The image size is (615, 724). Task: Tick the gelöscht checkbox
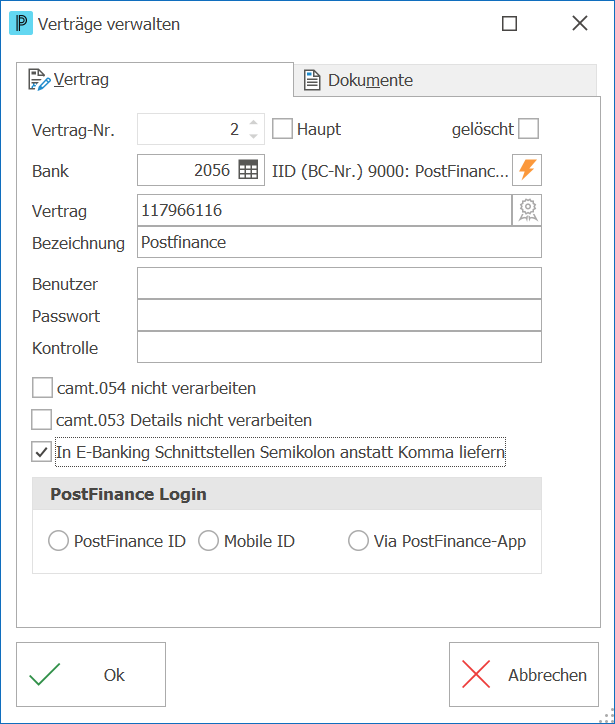click(528, 128)
